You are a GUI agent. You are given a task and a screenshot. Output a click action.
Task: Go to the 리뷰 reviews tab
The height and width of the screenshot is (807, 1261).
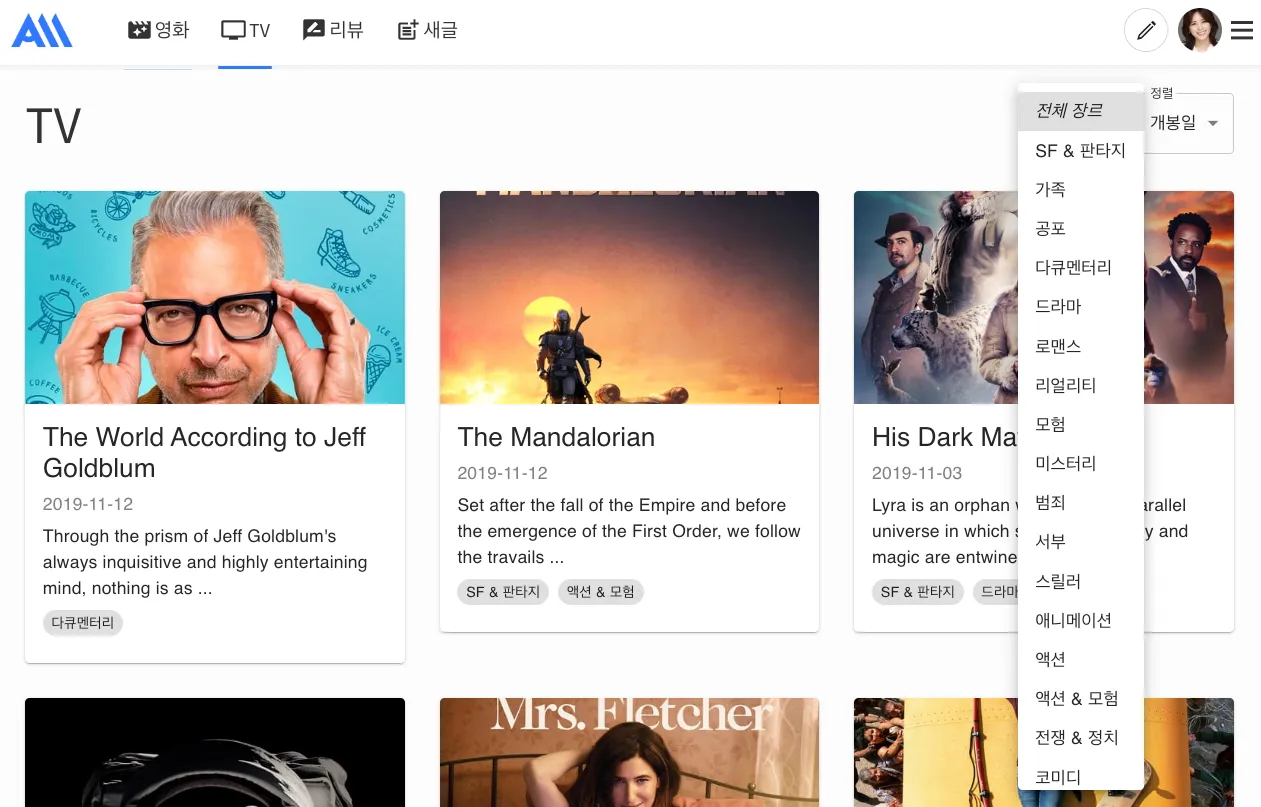pos(333,30)
